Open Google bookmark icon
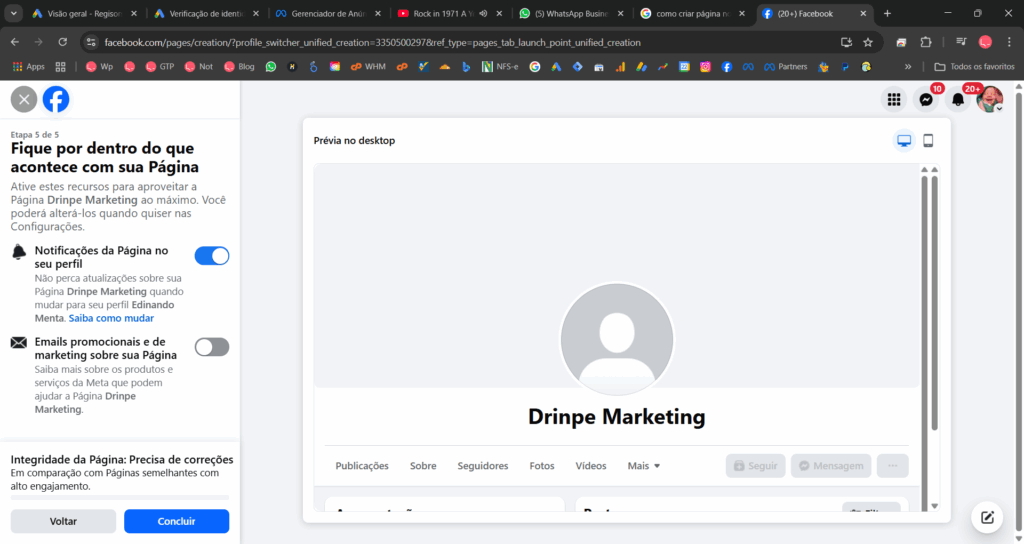 pyautogui.click(x=535, y=67)
